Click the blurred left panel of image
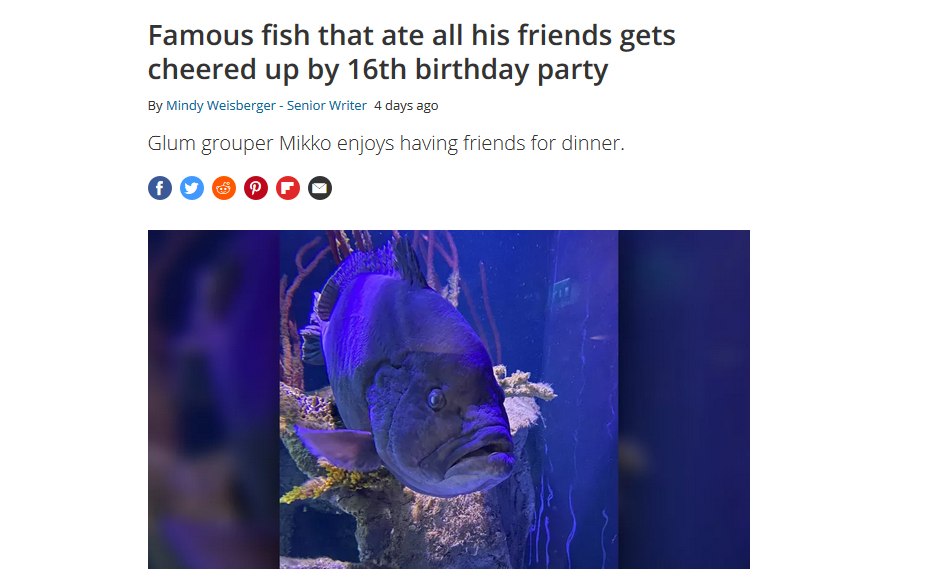 point(214,399)
